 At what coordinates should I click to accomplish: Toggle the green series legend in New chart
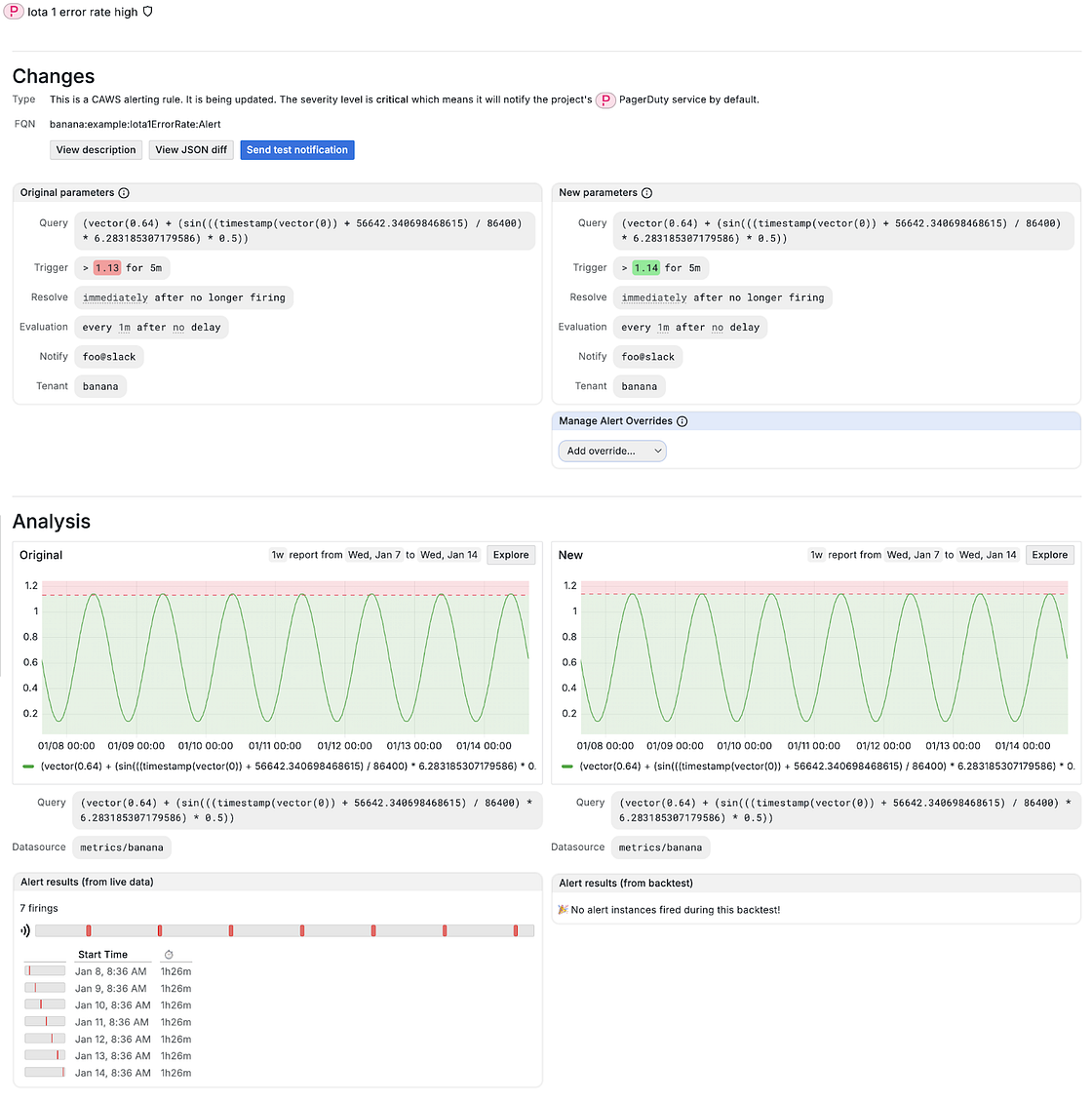click(567, 767)
